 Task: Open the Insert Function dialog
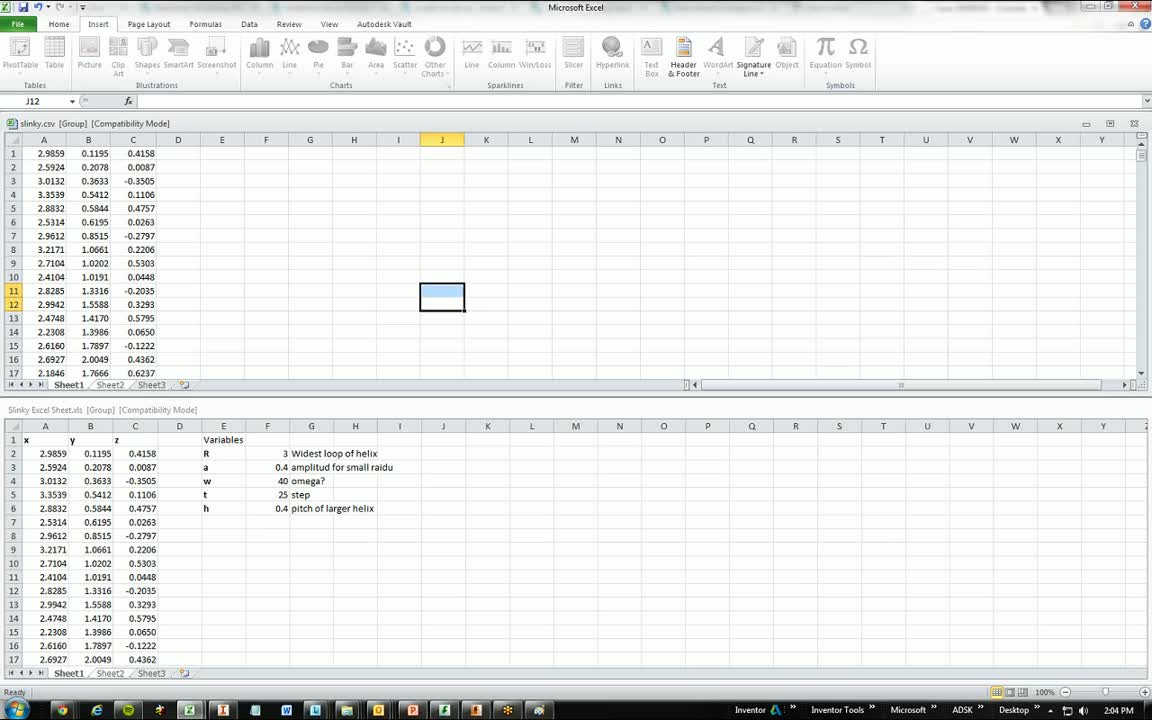[127, 101]
